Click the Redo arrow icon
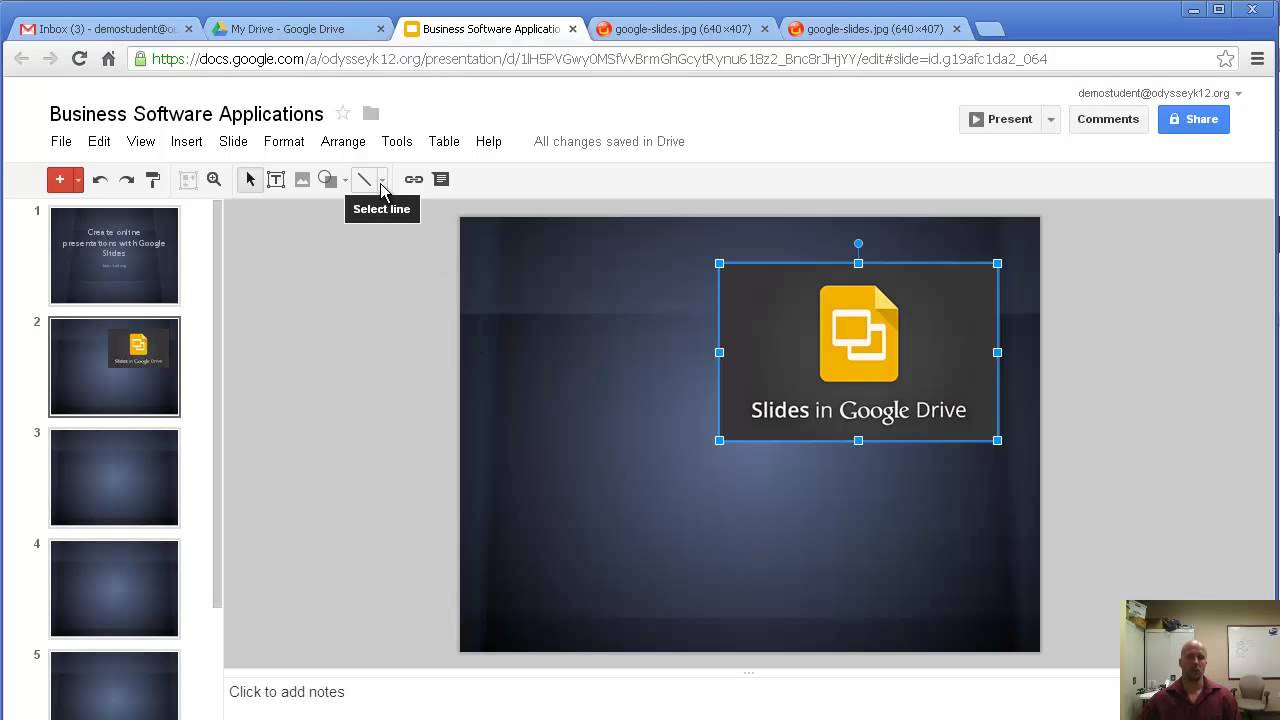This screenshot has width=1280, height=720. (126, 179)
